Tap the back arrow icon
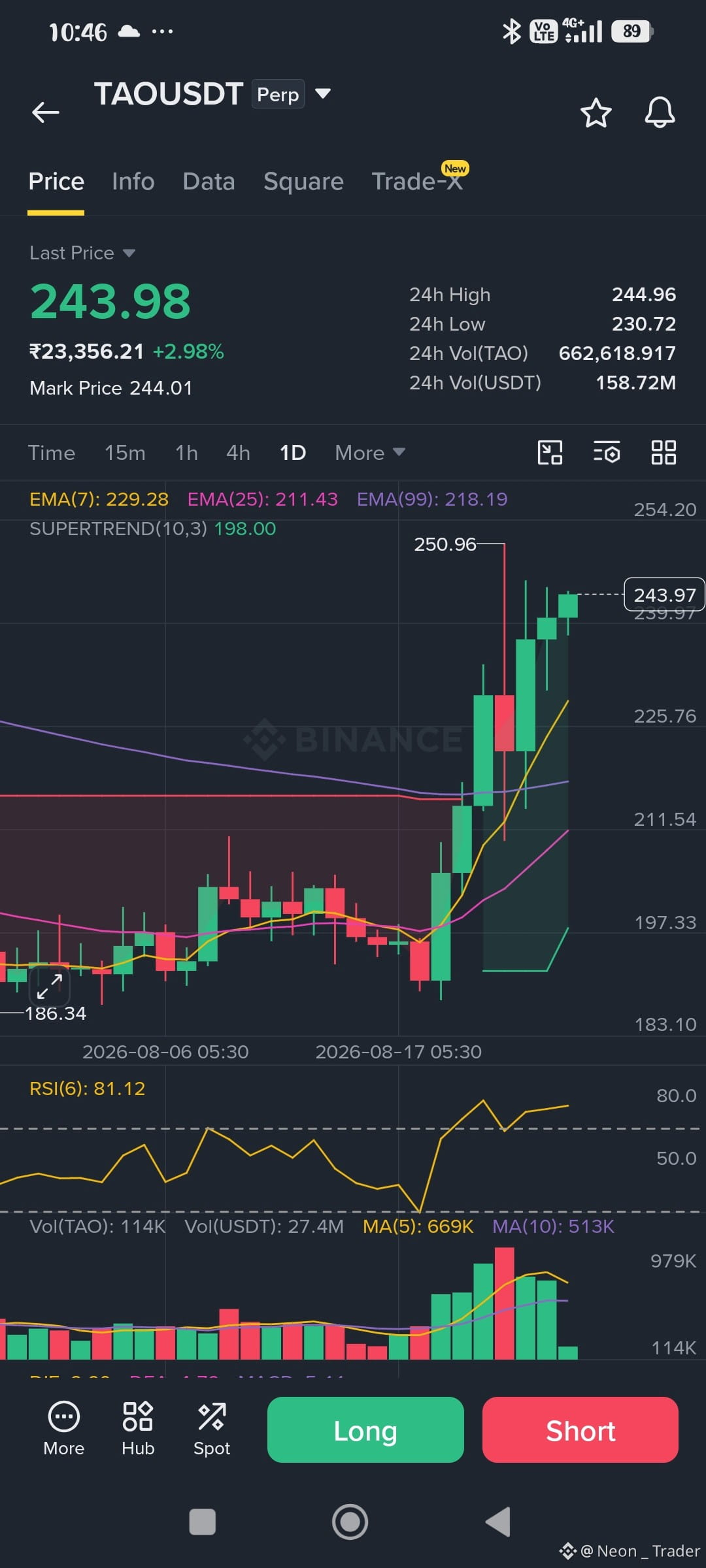706x1568 pixels. [x=46, y=112]
